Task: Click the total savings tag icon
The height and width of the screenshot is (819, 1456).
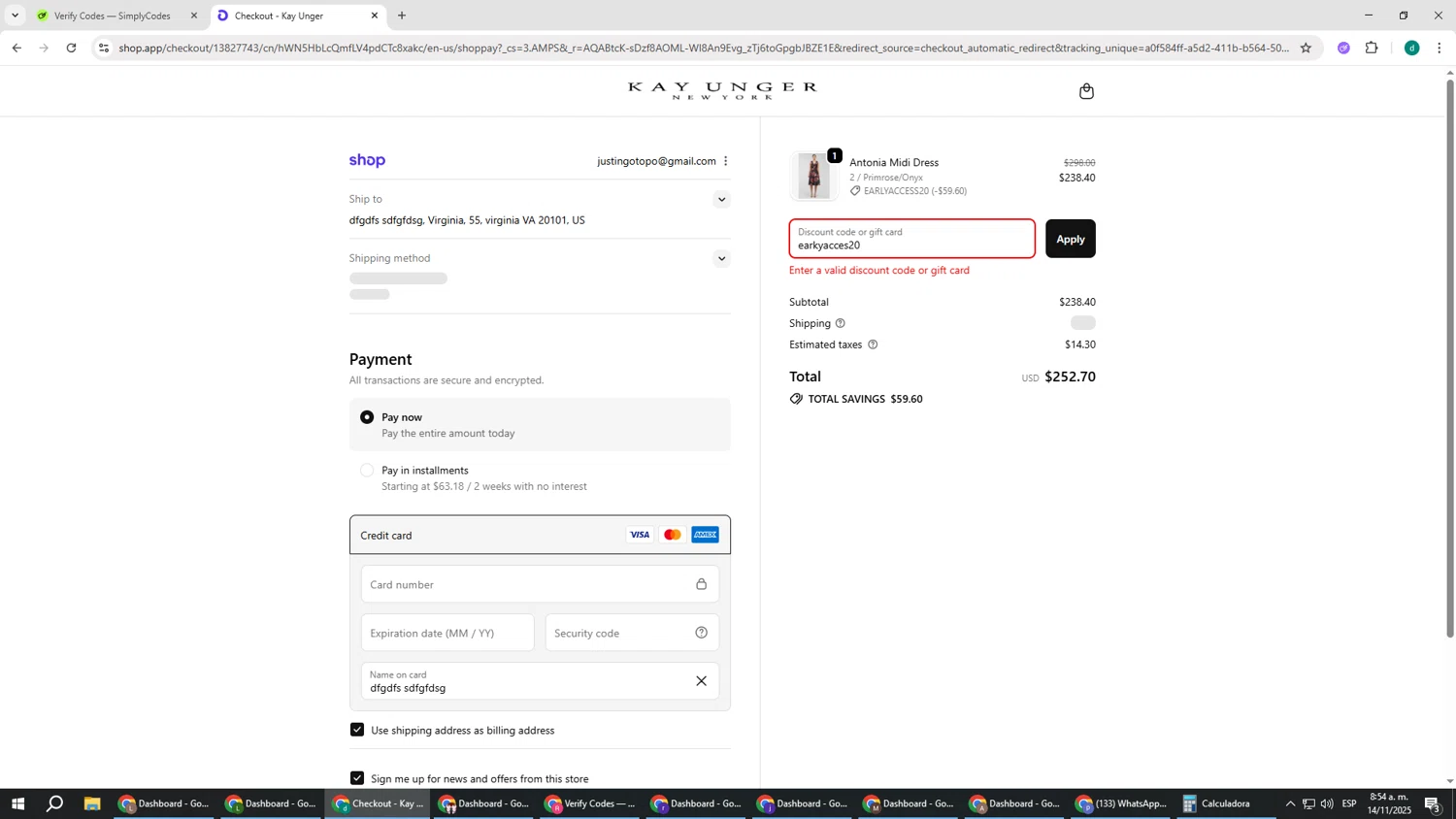Action: pyautogui.click(x=796, y=399)
